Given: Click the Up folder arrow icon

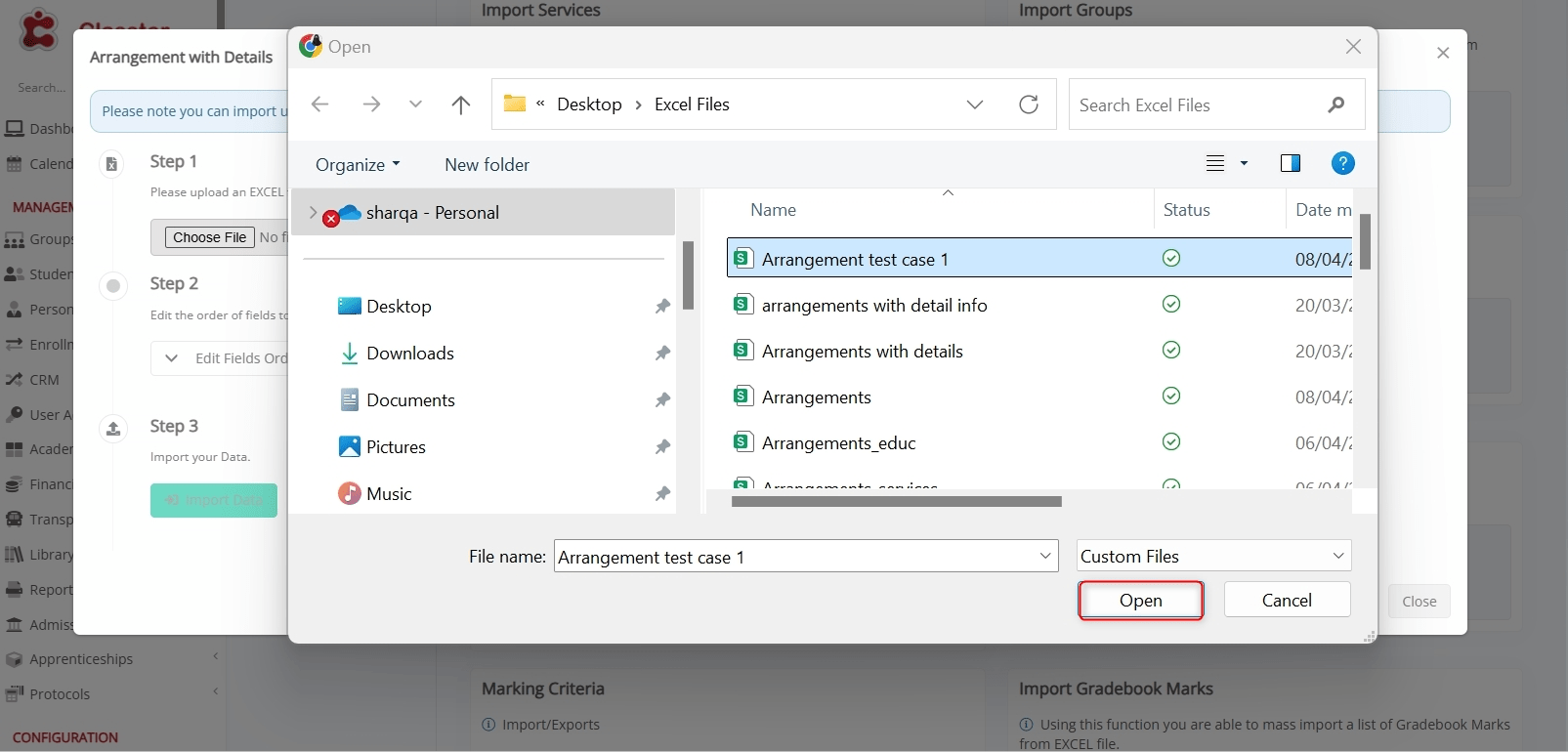Looking at the screenshot, I should [461, 104].
